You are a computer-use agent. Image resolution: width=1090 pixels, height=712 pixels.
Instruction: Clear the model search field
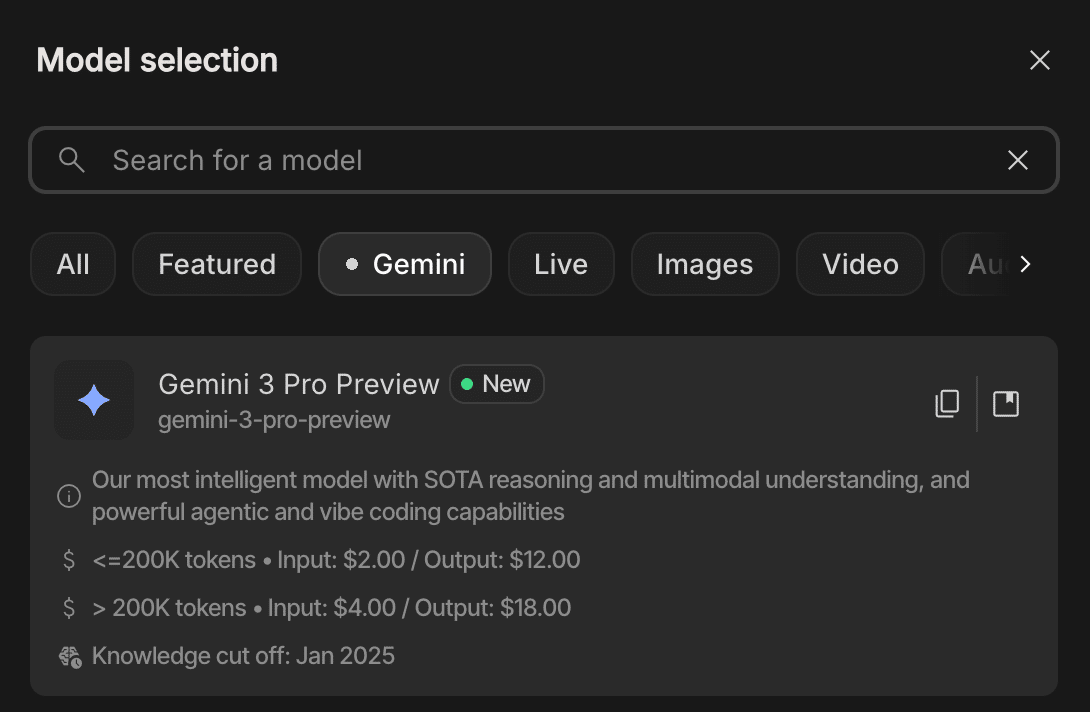point(1017,160)
